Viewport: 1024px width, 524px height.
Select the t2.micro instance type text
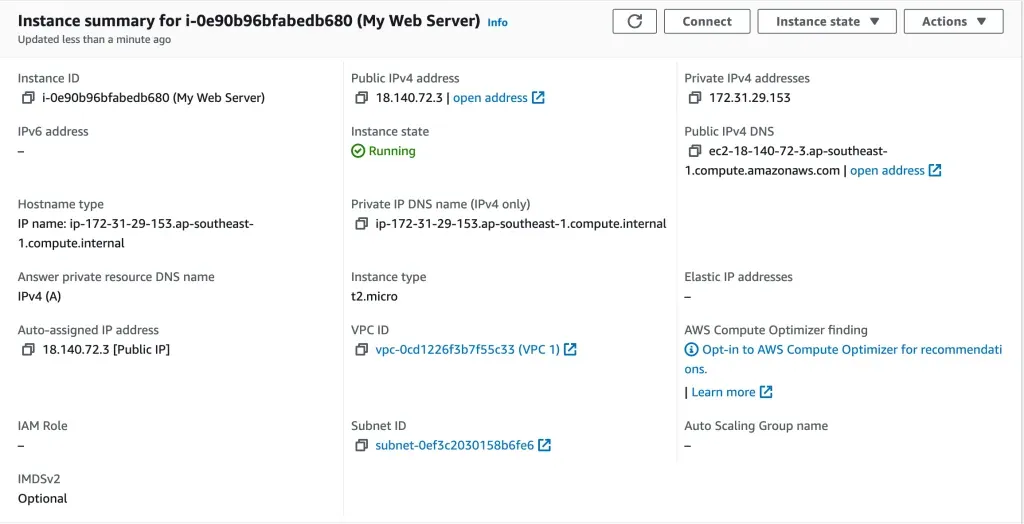(374, 297)
